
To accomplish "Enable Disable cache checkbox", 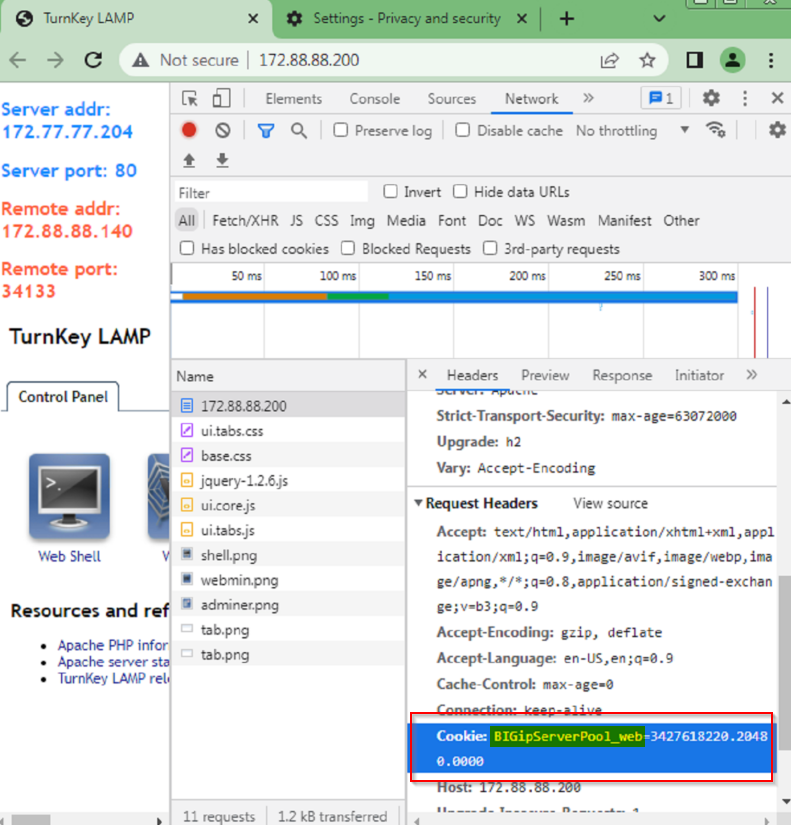I will 463,130.
